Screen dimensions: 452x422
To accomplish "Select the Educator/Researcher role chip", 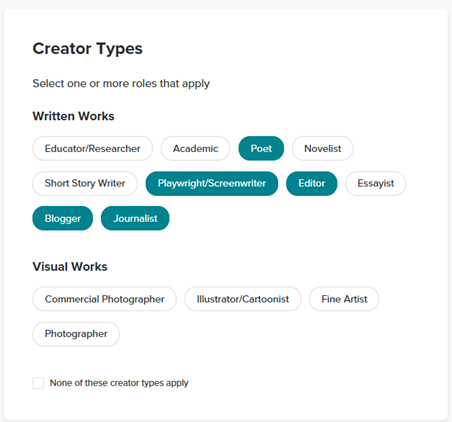I will point(92,148).
